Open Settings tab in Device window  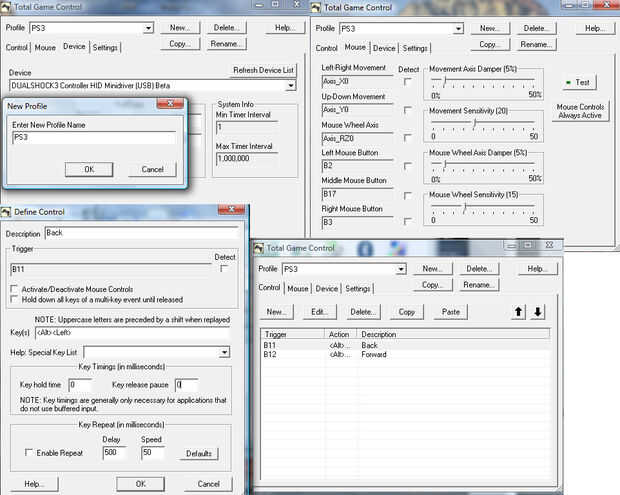(105, 47)
